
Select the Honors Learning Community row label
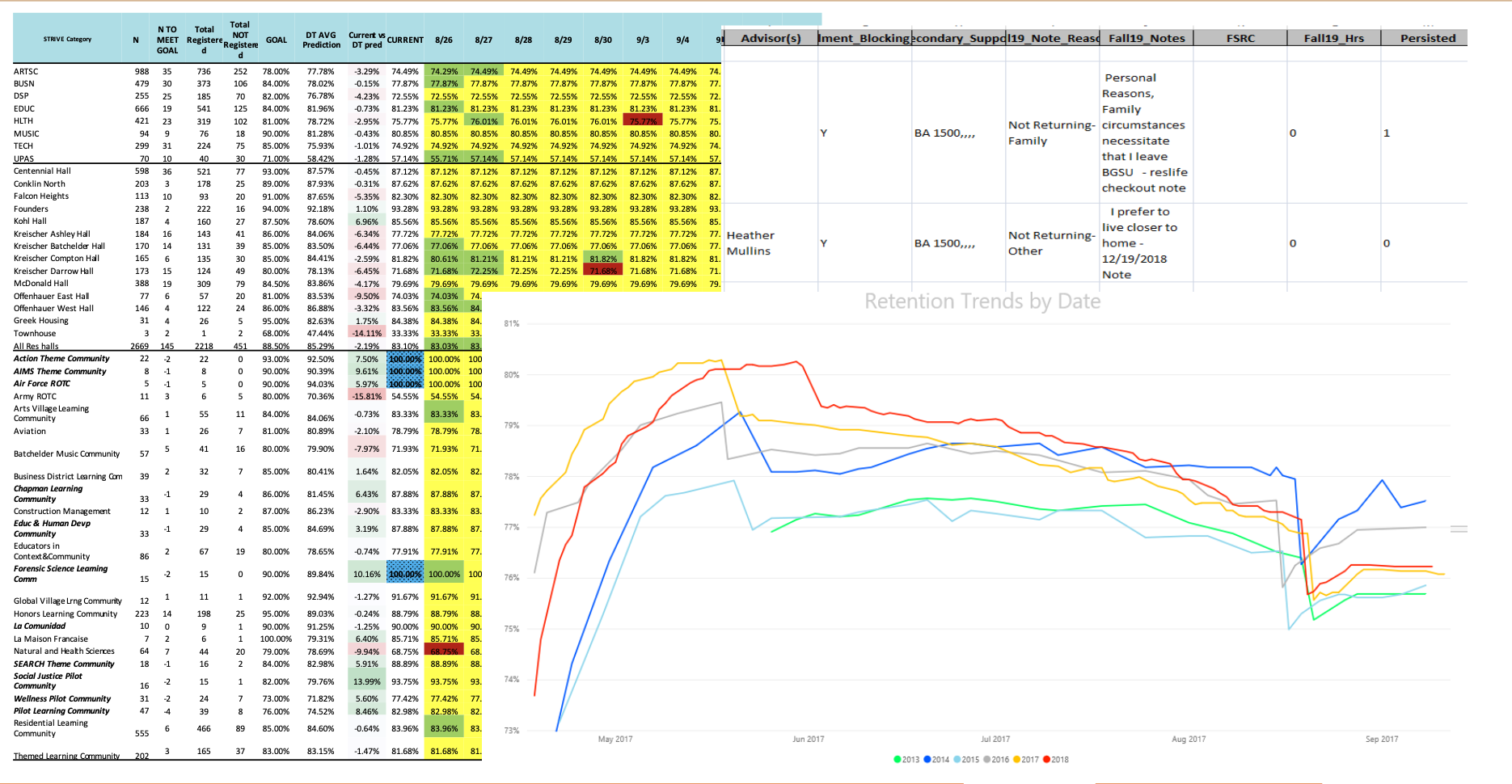click(65, 613)
